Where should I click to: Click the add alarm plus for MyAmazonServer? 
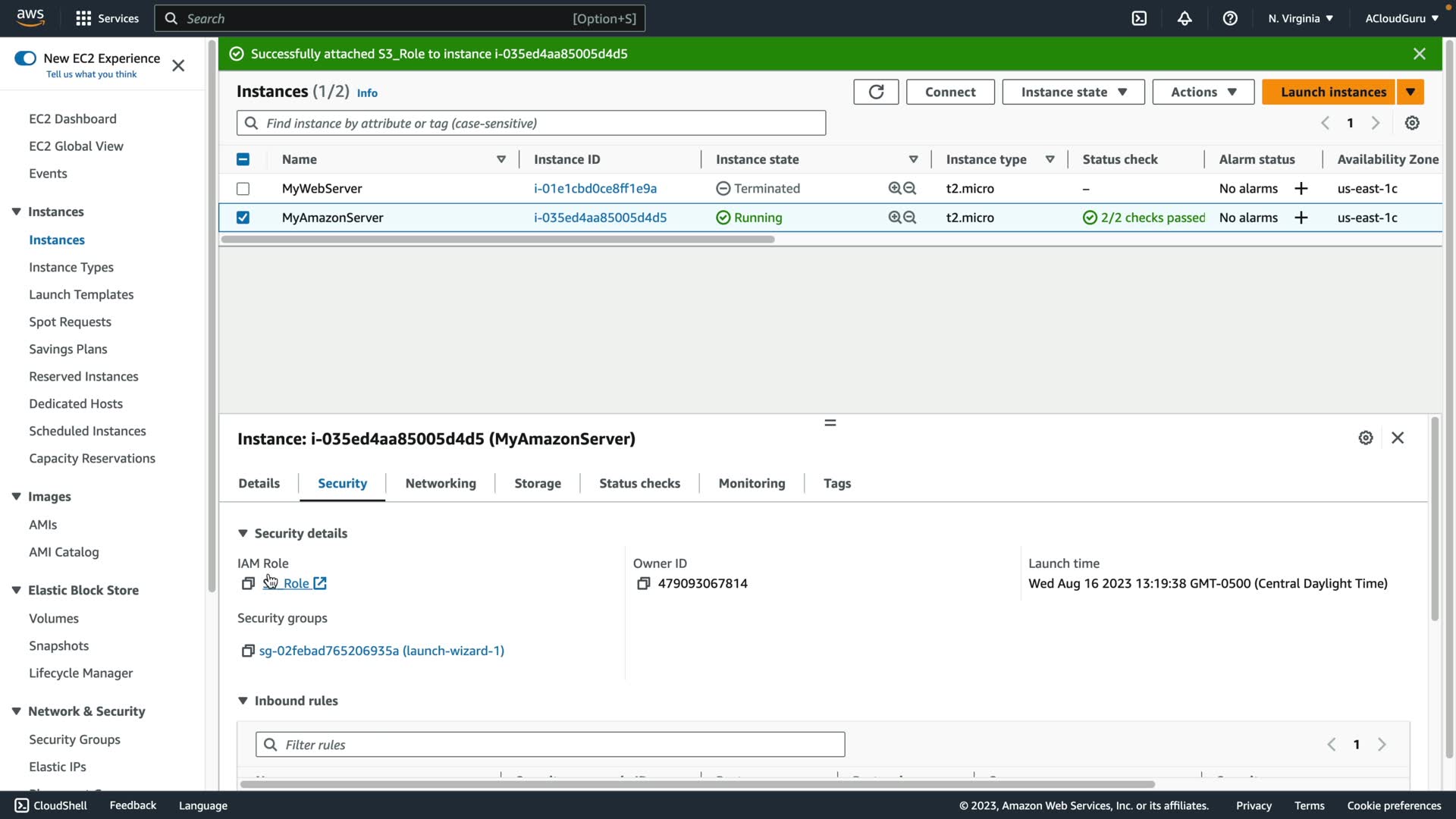click(1301, 218)
